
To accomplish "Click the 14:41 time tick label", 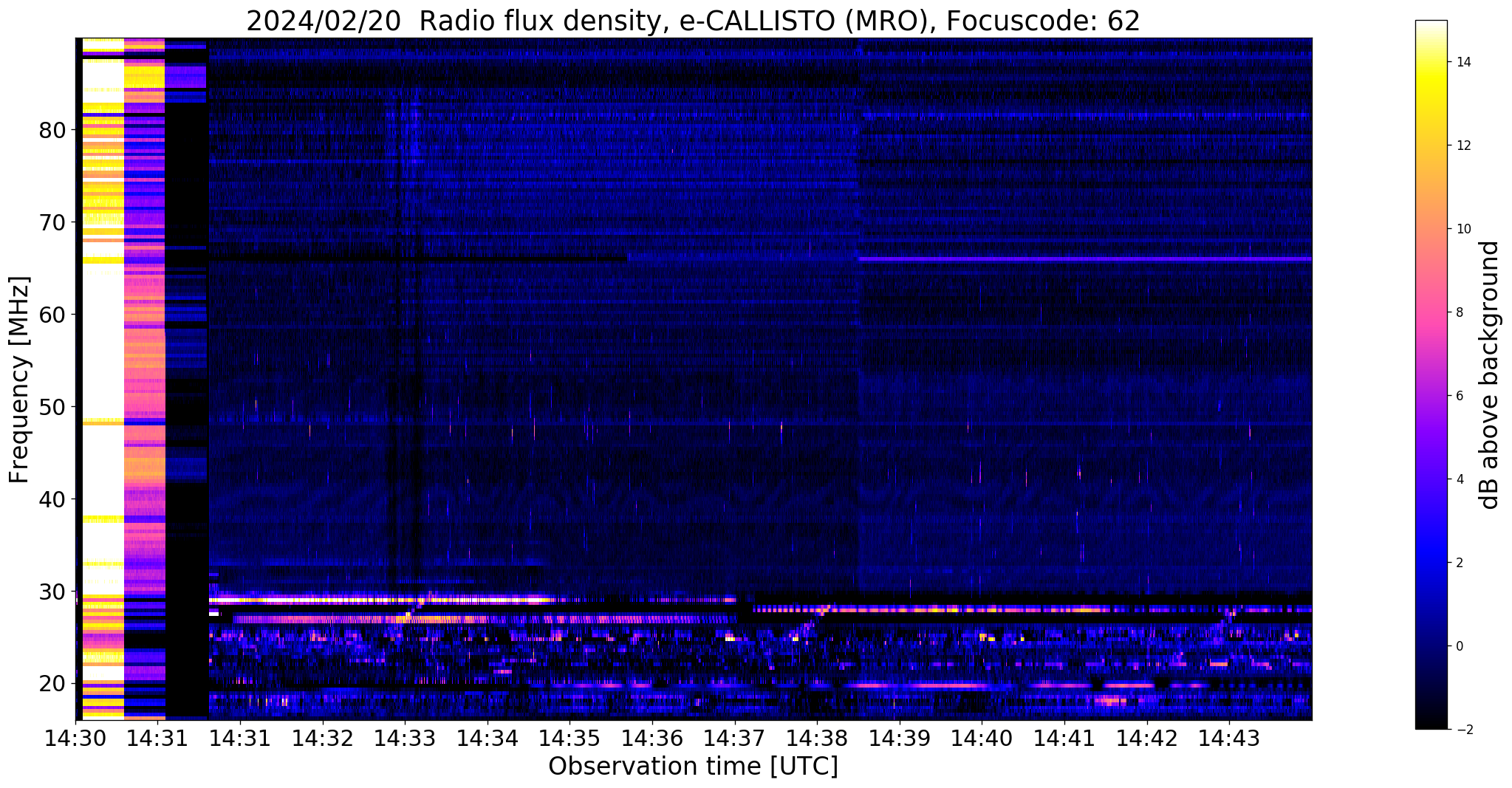I will (x=1064, y=738).
